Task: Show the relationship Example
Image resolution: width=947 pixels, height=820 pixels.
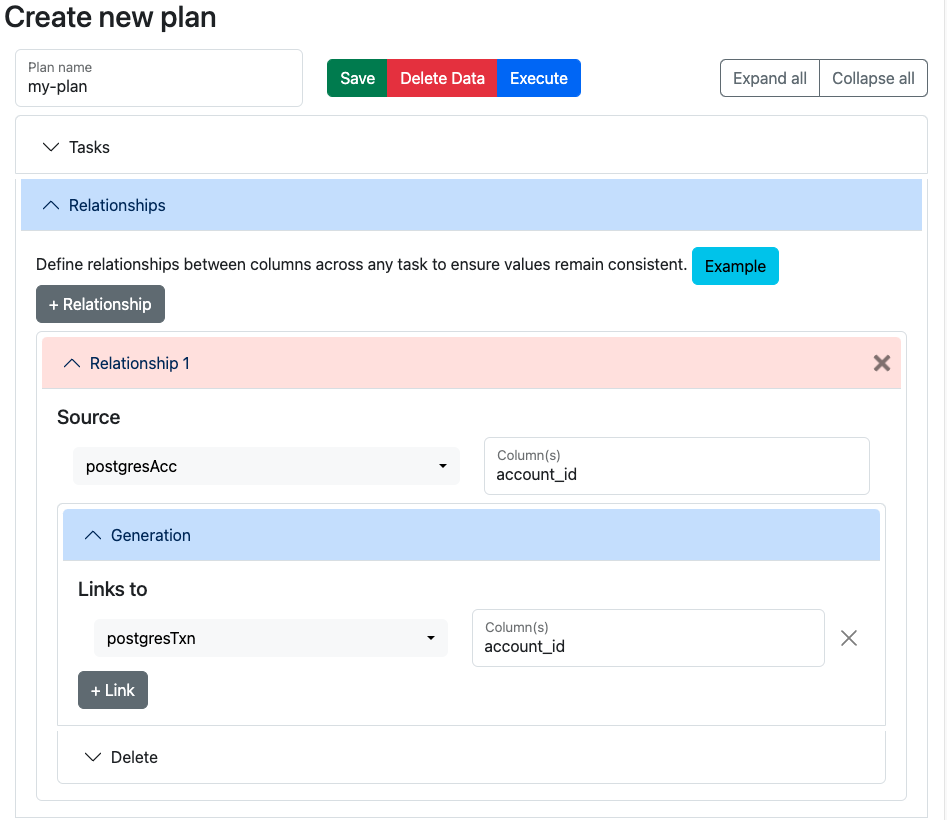Action: [x=735, y=266]
